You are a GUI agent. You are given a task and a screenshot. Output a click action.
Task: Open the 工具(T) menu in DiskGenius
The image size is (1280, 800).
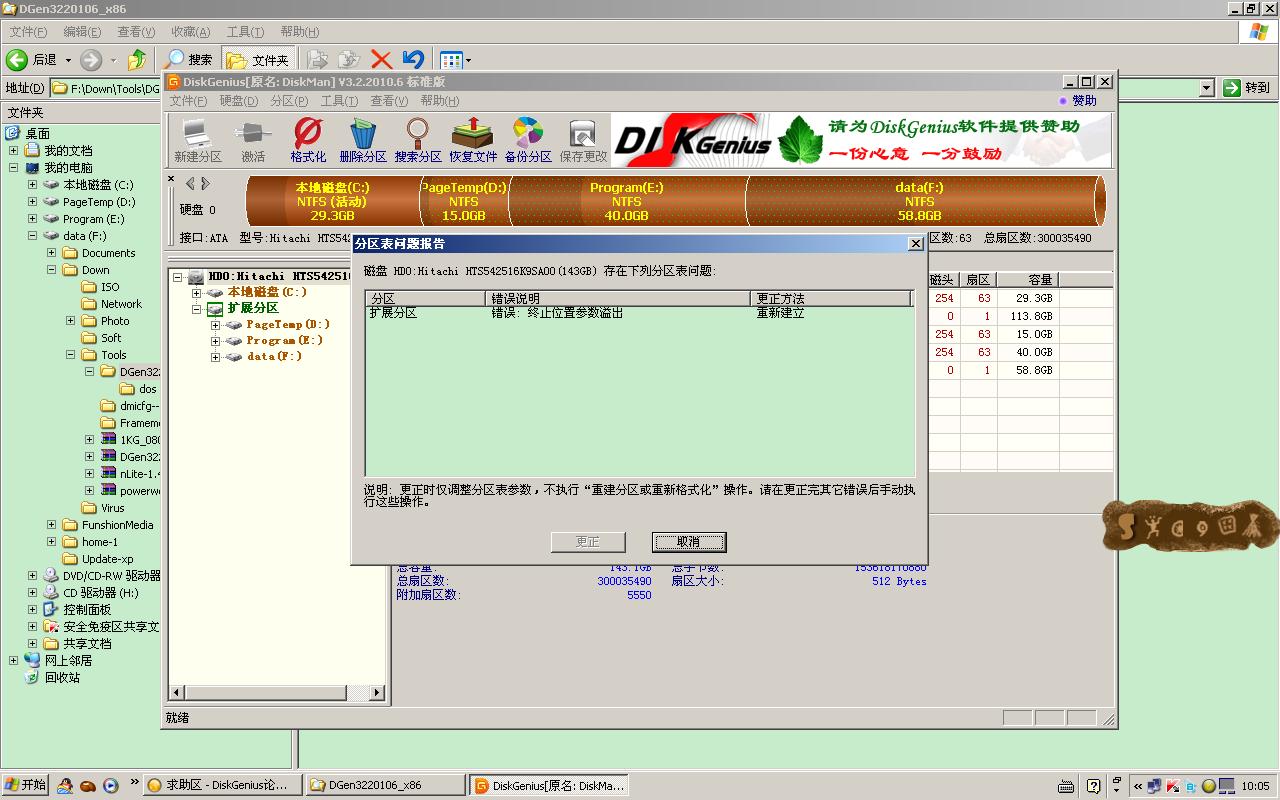pos(339,101)
